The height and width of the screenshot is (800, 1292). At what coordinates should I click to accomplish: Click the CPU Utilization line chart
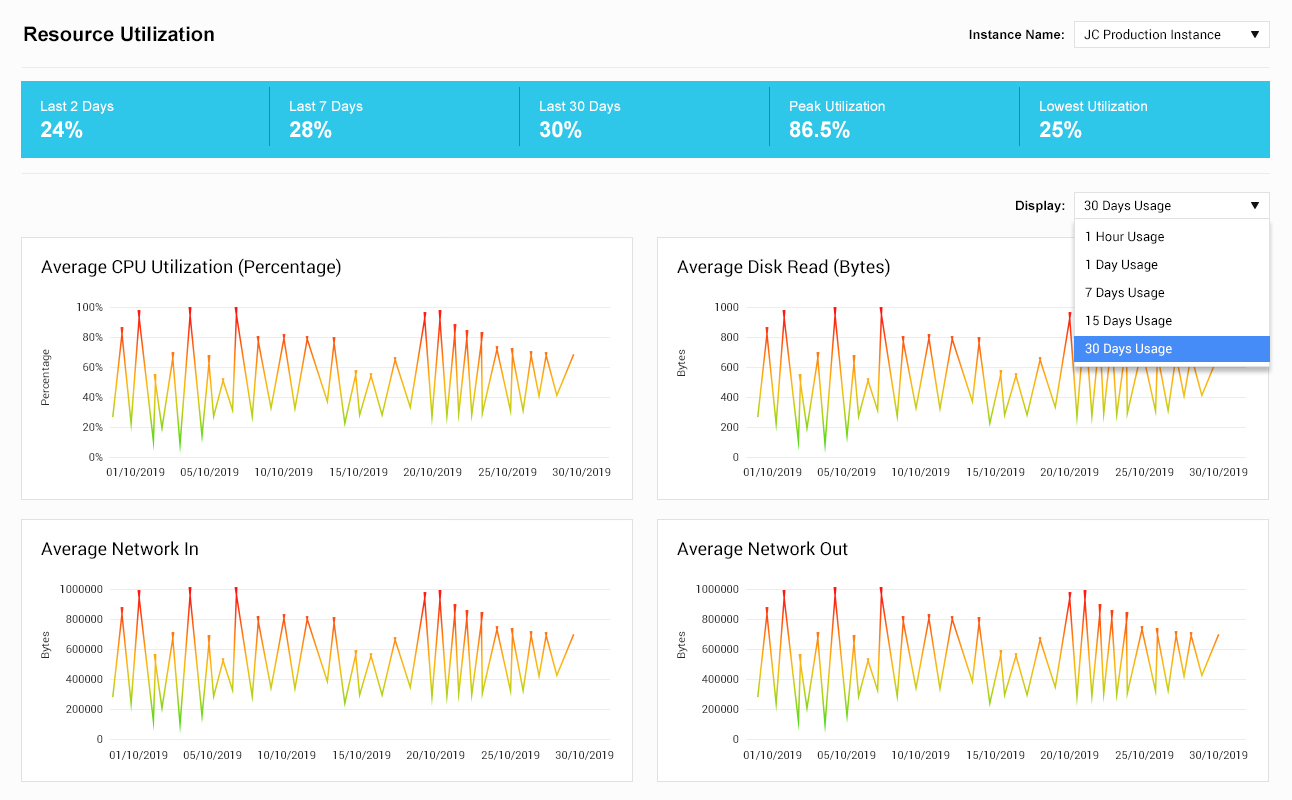coord(343,380)
